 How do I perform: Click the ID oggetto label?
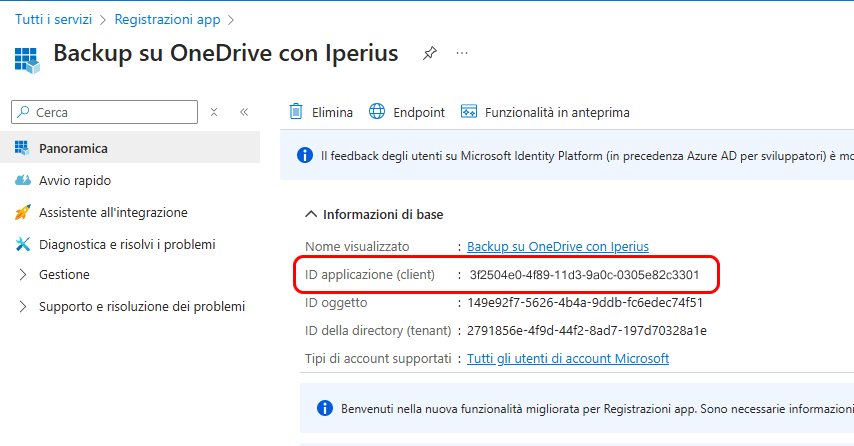(x=336, y=303)
